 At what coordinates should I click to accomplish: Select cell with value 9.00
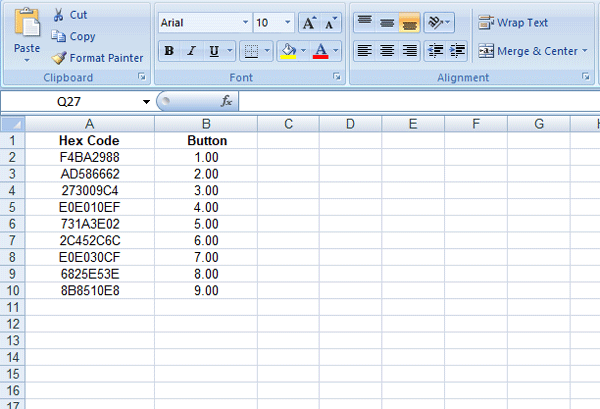206,290
